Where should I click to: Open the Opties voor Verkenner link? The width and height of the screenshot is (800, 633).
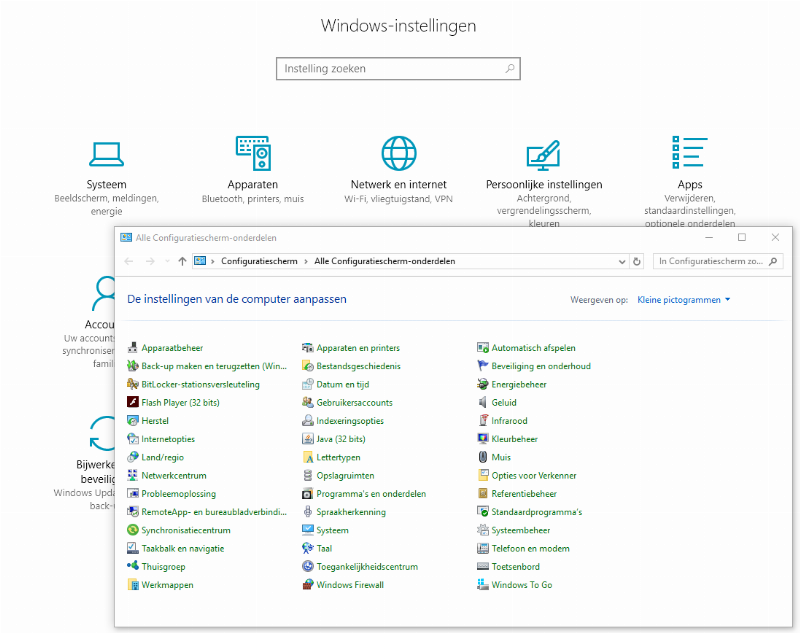pyautogui.click(x=534, y=475)
